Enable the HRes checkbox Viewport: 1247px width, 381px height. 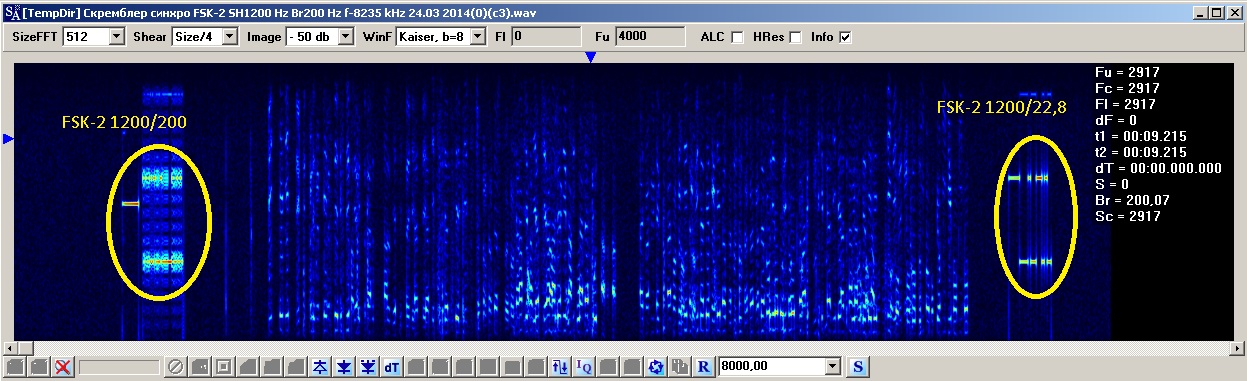pos(796,37)
